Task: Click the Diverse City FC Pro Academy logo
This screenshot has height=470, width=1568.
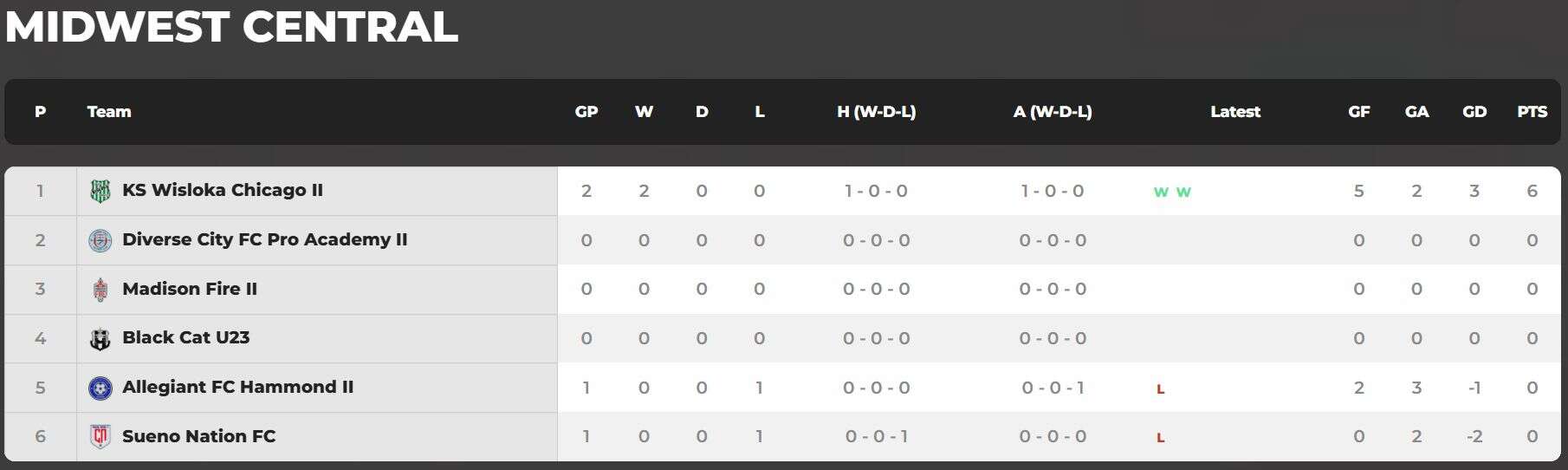Action: pos(100,240)
